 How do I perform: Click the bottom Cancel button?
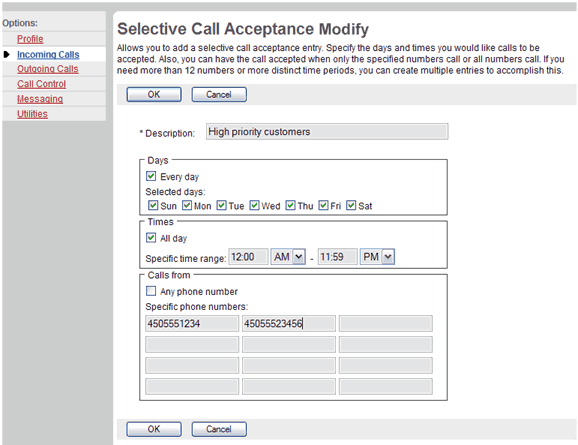[x=219, y=429]
